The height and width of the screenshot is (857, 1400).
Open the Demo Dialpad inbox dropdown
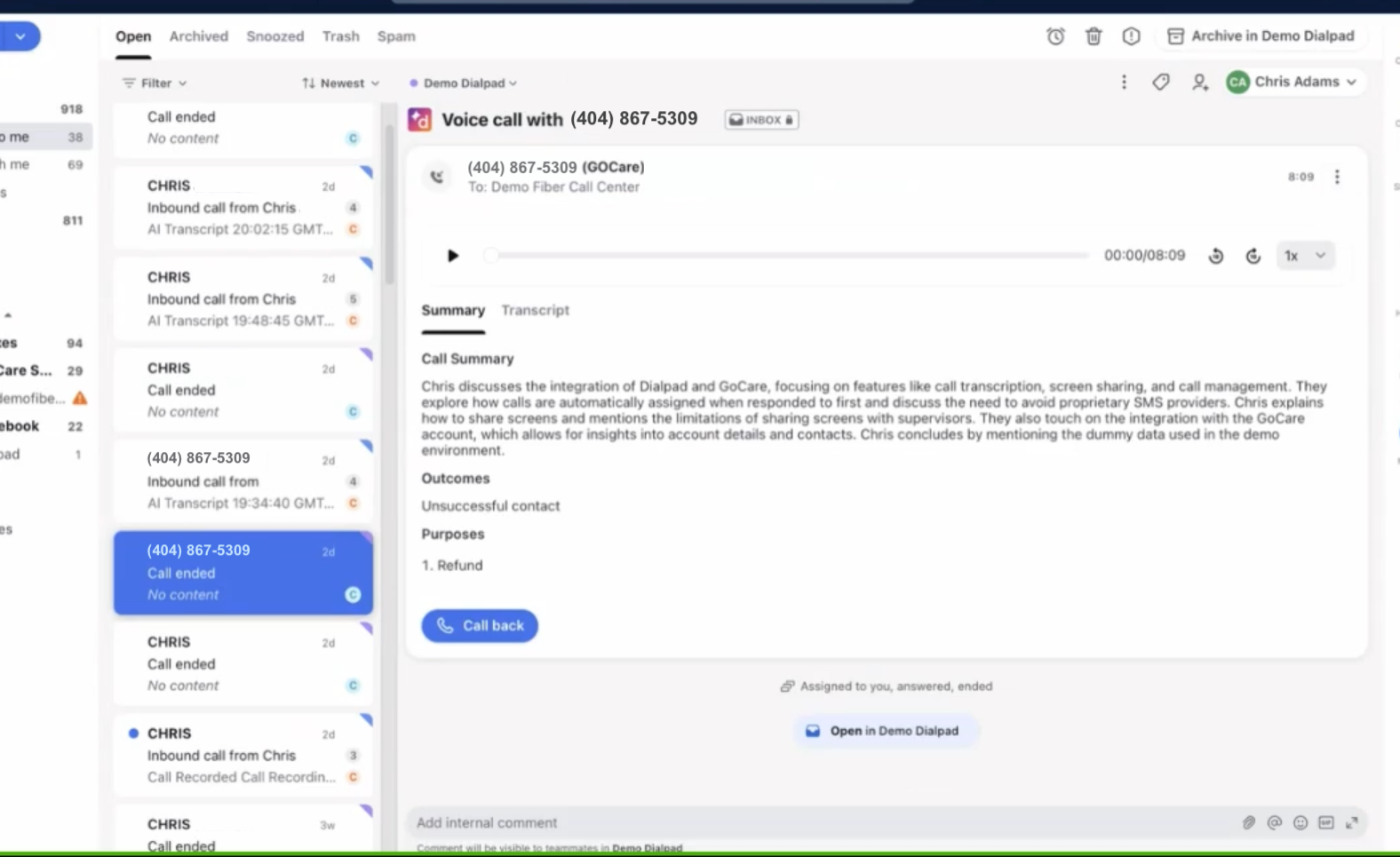tap(463, 83)
